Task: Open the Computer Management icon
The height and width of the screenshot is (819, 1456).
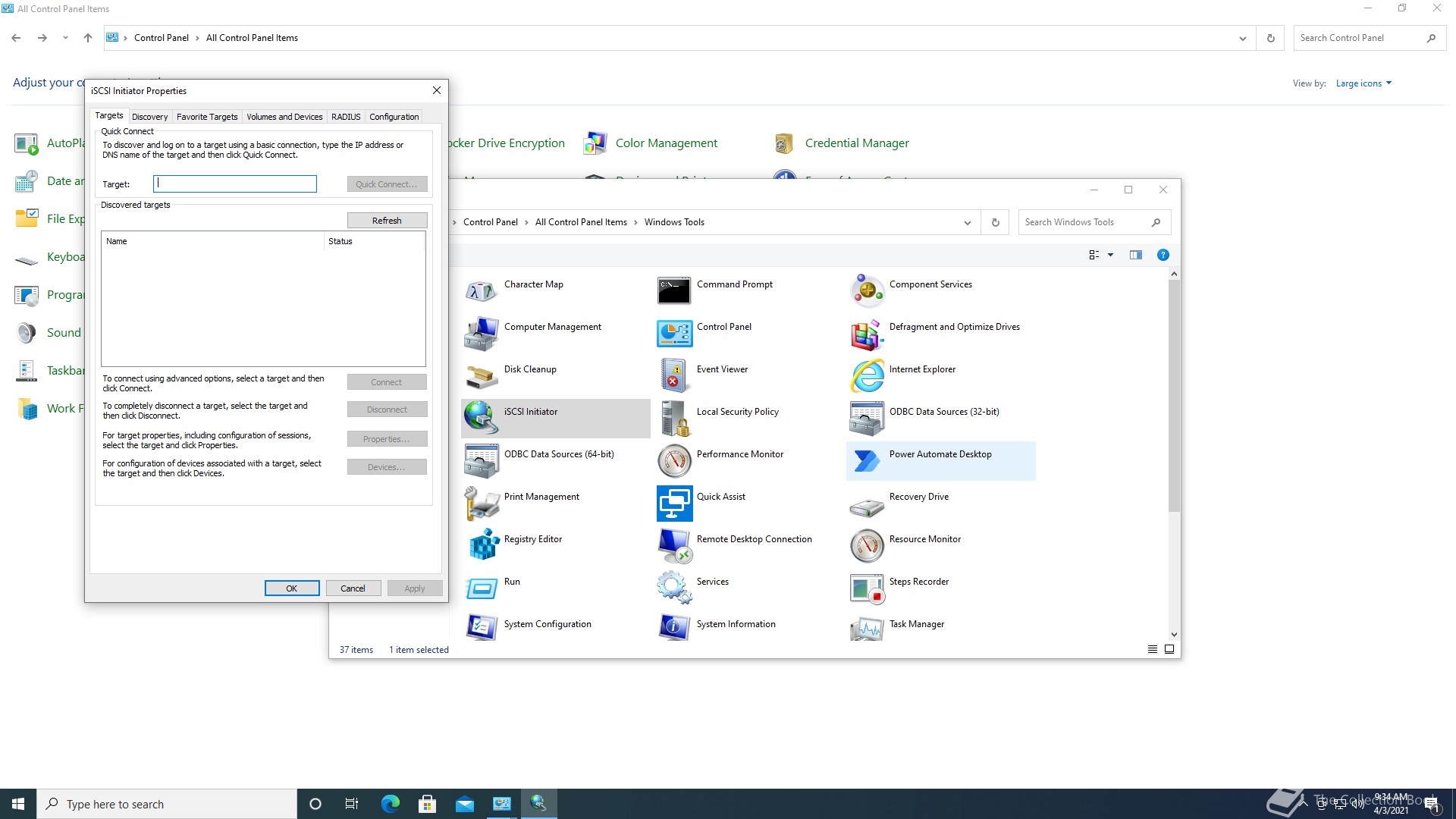Action: pyautogui.click(x=481, y=333)
